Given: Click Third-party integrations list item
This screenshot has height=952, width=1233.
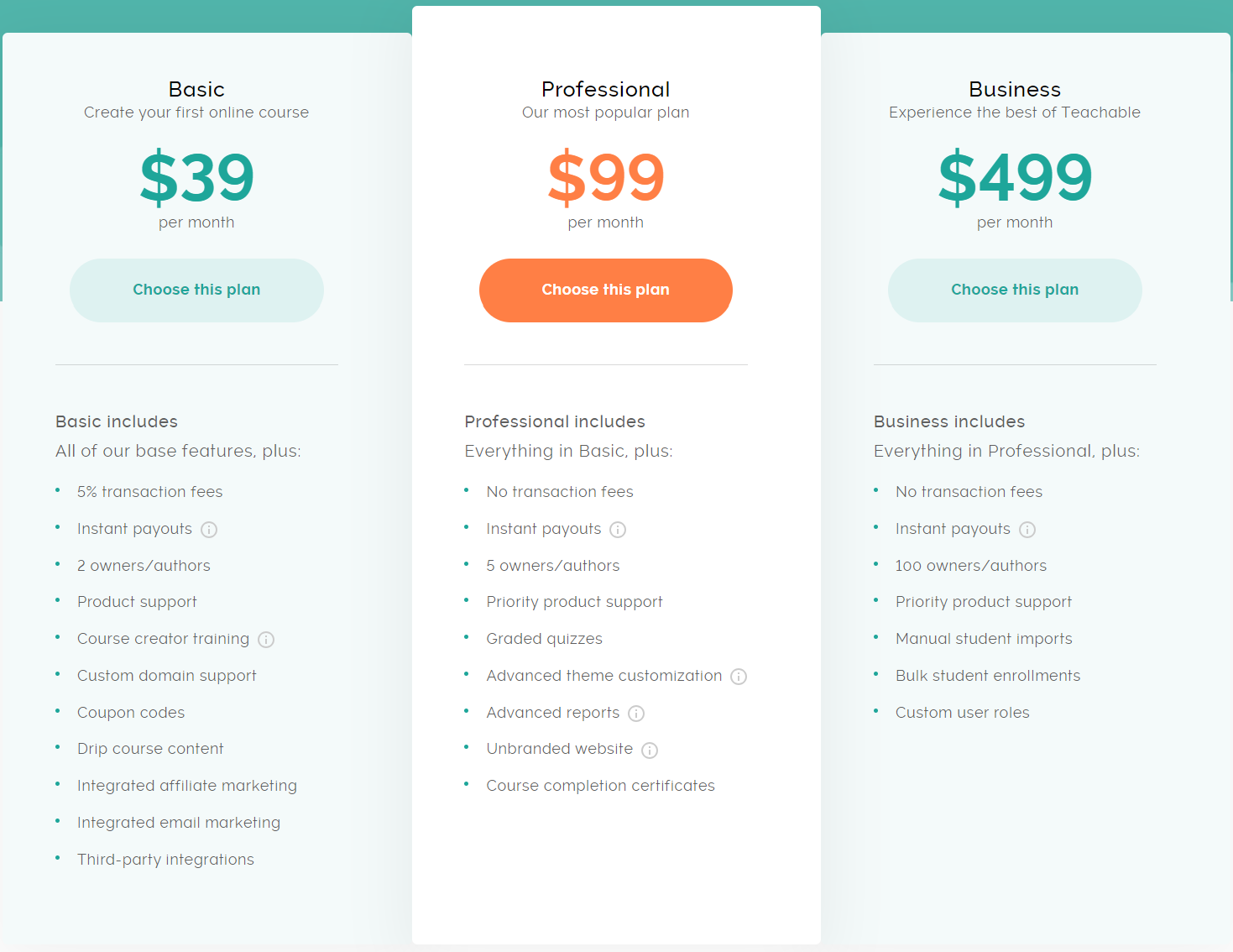Looking at the screenshot, I should (165, 860).
